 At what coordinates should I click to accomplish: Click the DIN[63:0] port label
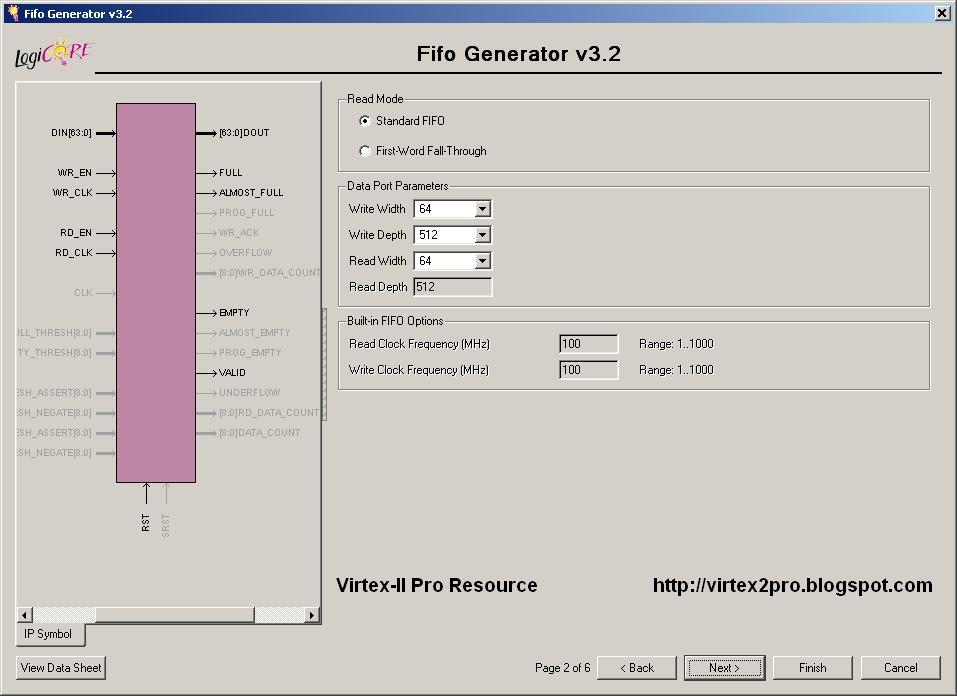[71, 132]
